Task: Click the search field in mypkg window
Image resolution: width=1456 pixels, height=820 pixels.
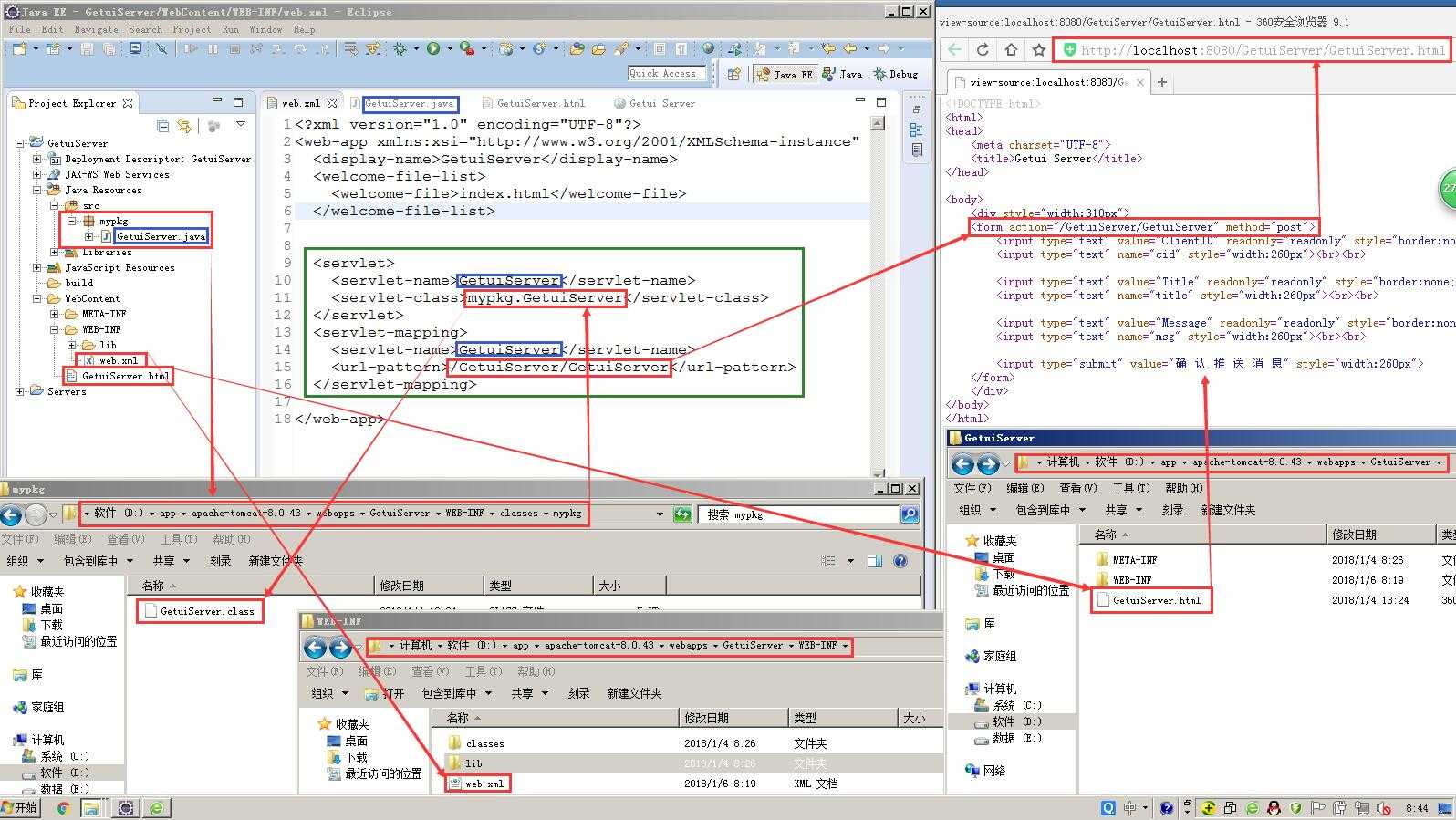Action: [799, 514]
